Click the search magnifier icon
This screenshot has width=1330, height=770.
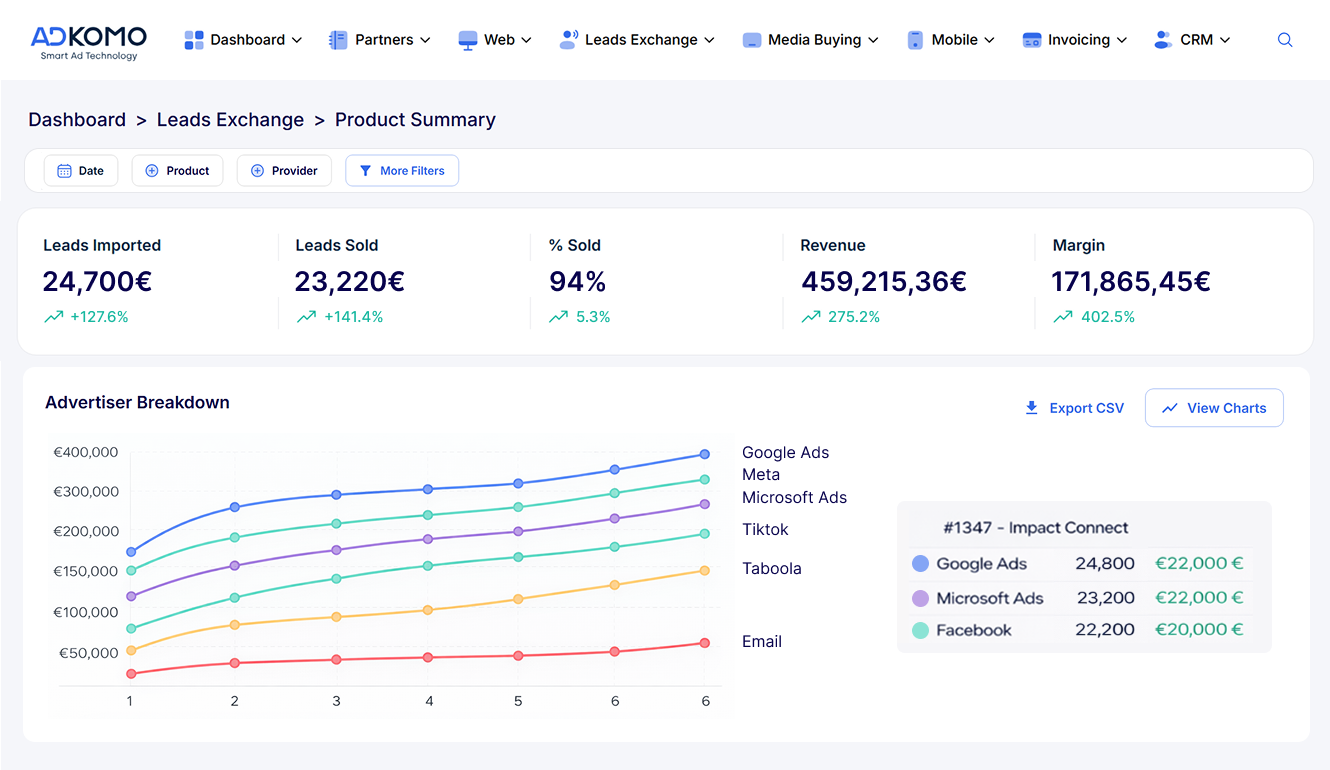1285,40
